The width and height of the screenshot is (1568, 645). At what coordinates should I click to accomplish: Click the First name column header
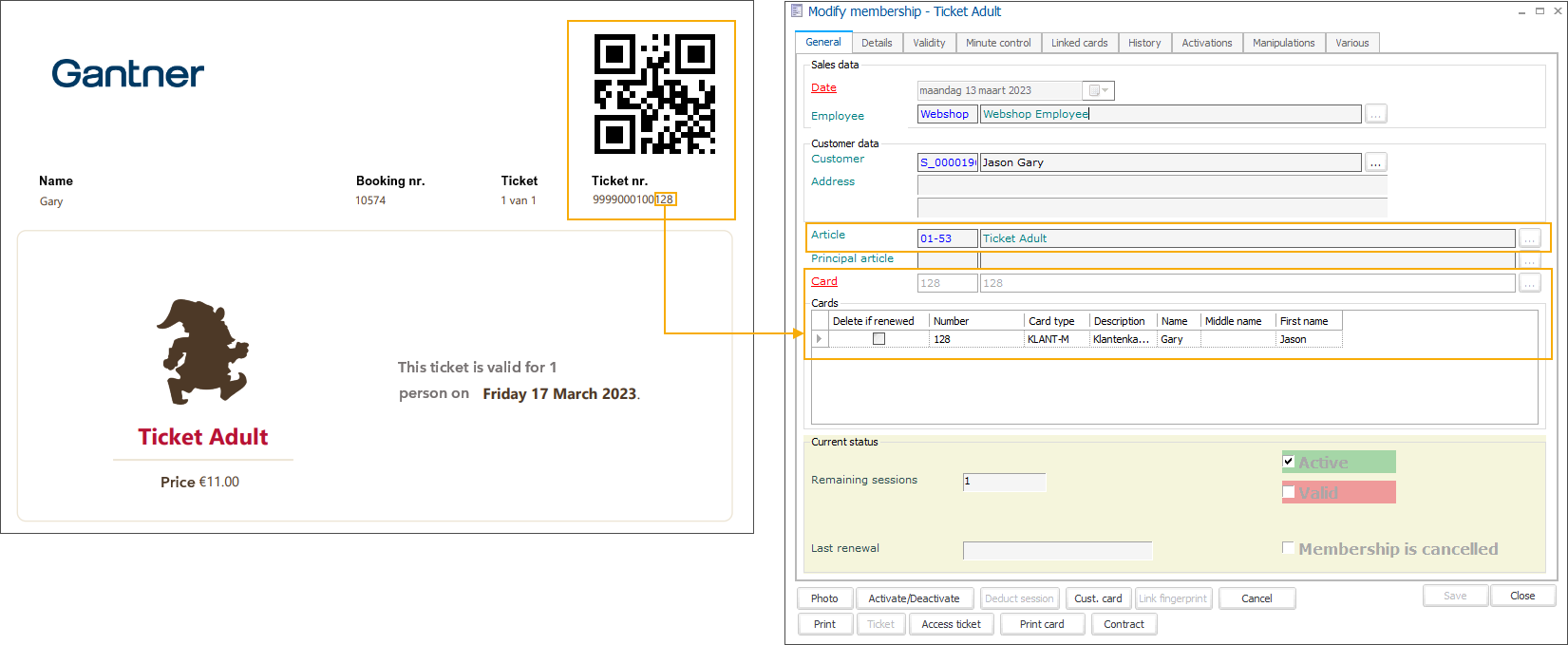[x=1309, y=321]
